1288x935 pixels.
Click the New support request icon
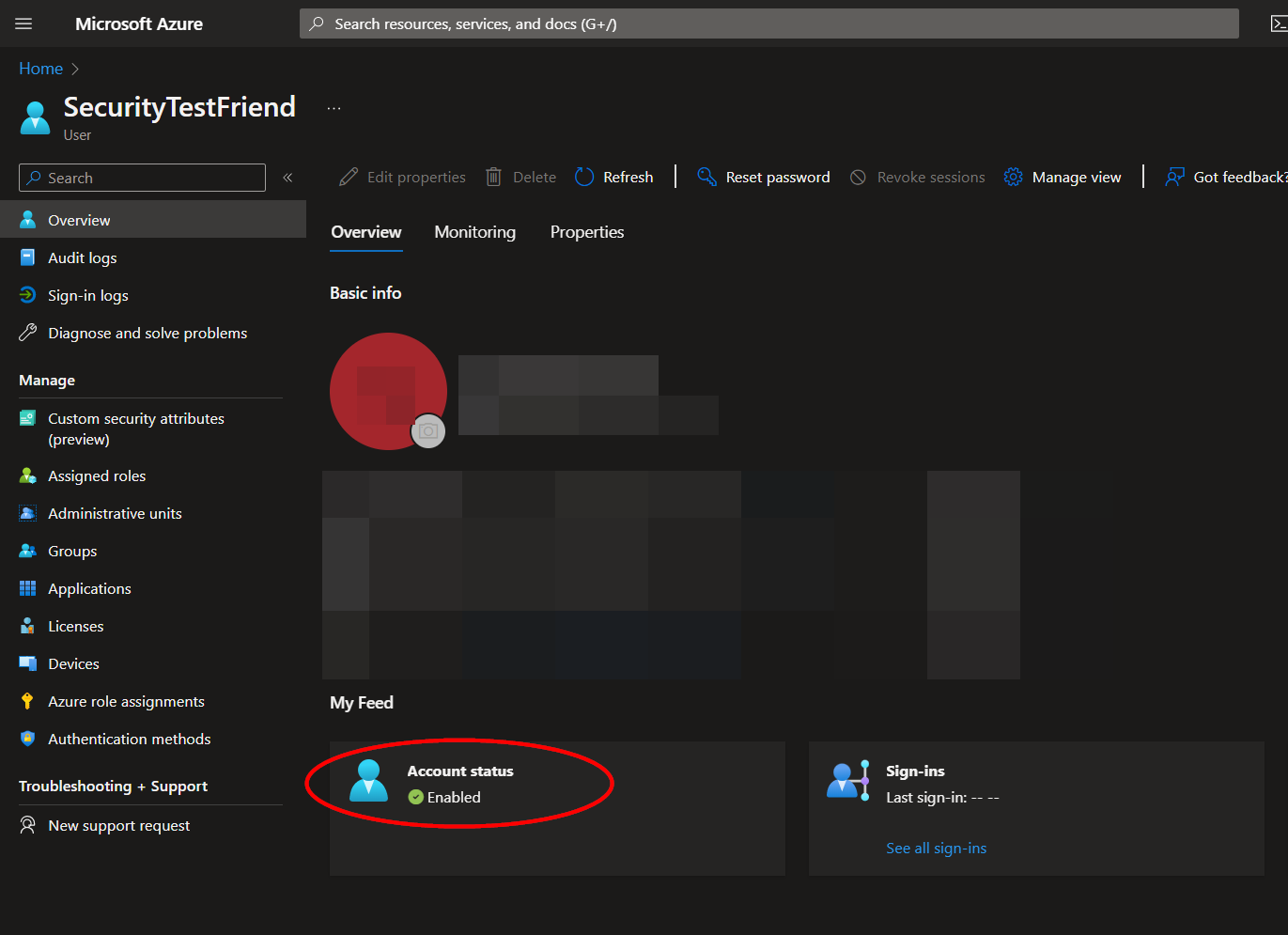coord(28,825)
